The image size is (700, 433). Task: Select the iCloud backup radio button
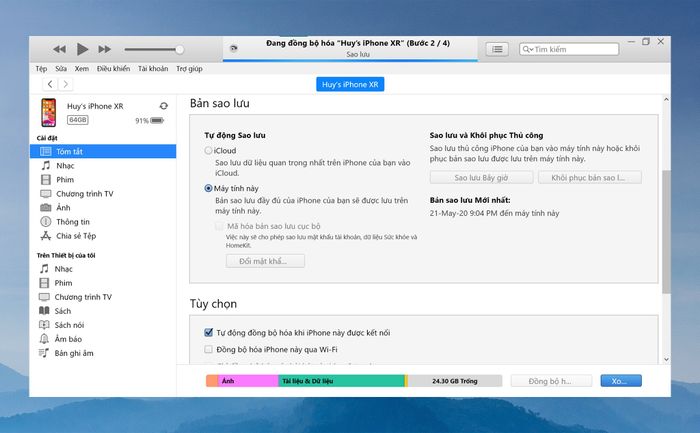point(208,150)
